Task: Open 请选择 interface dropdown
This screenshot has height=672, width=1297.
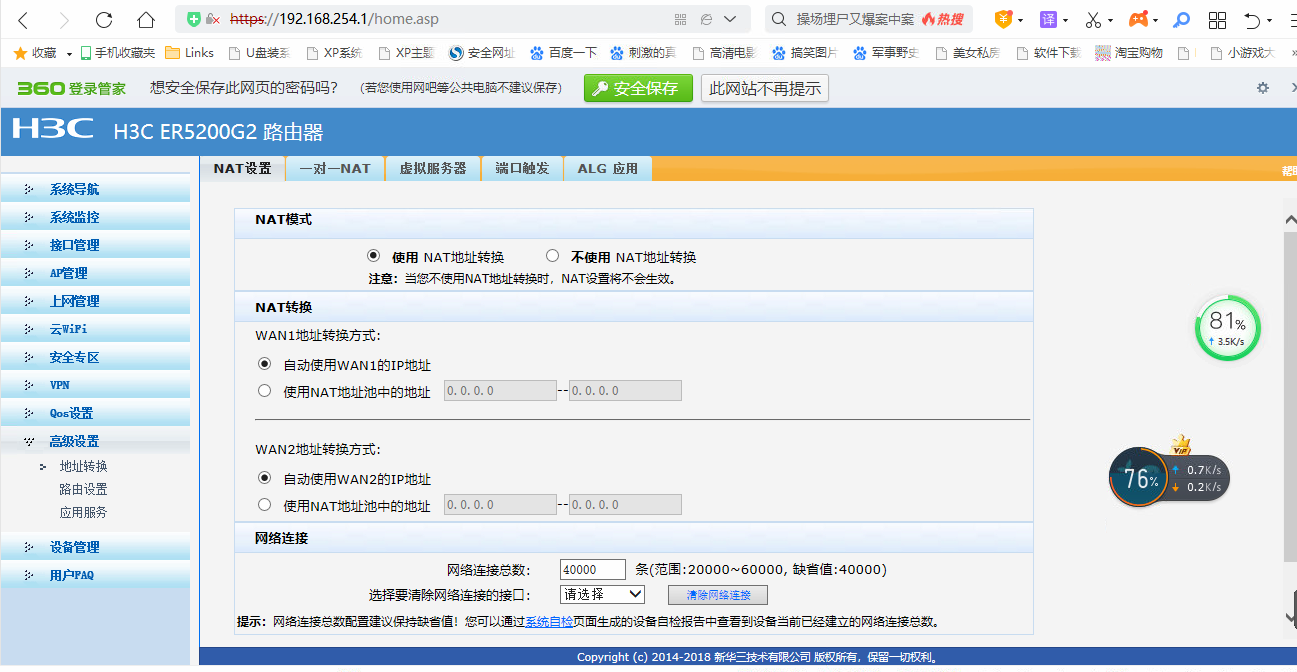Action: click(602, 594)
